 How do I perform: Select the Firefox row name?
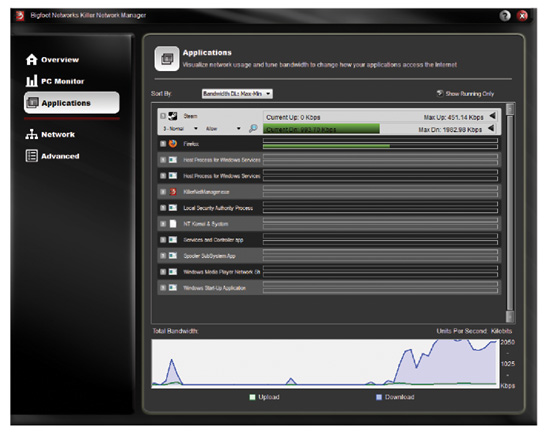click(191, 144)
